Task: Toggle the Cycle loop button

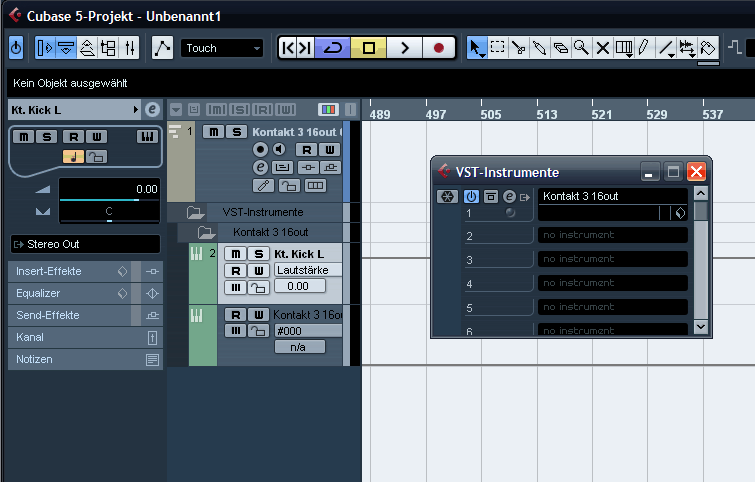Action: [x=332, y=48]
